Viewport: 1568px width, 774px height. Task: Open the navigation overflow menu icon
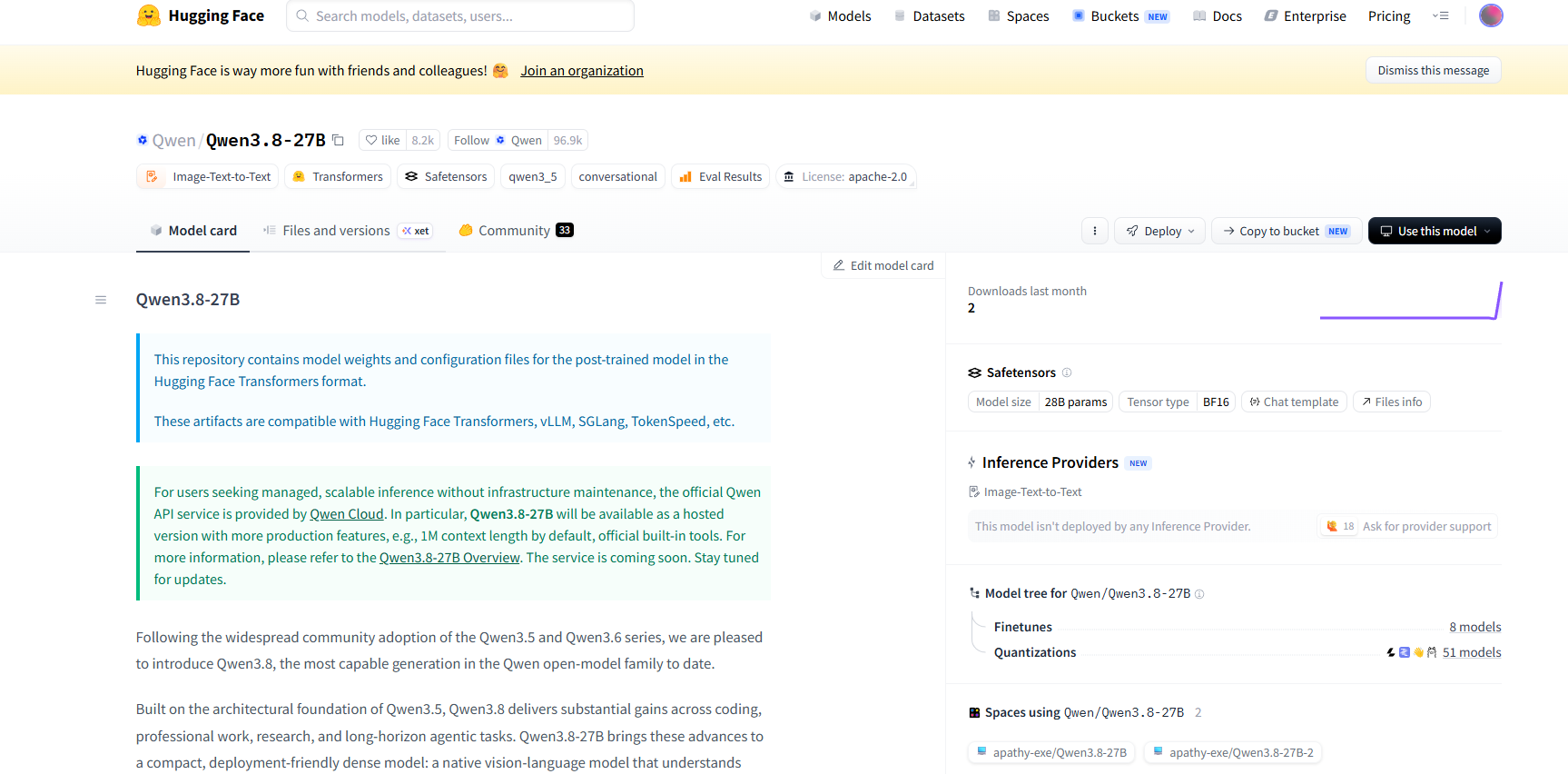[1441, 15]
